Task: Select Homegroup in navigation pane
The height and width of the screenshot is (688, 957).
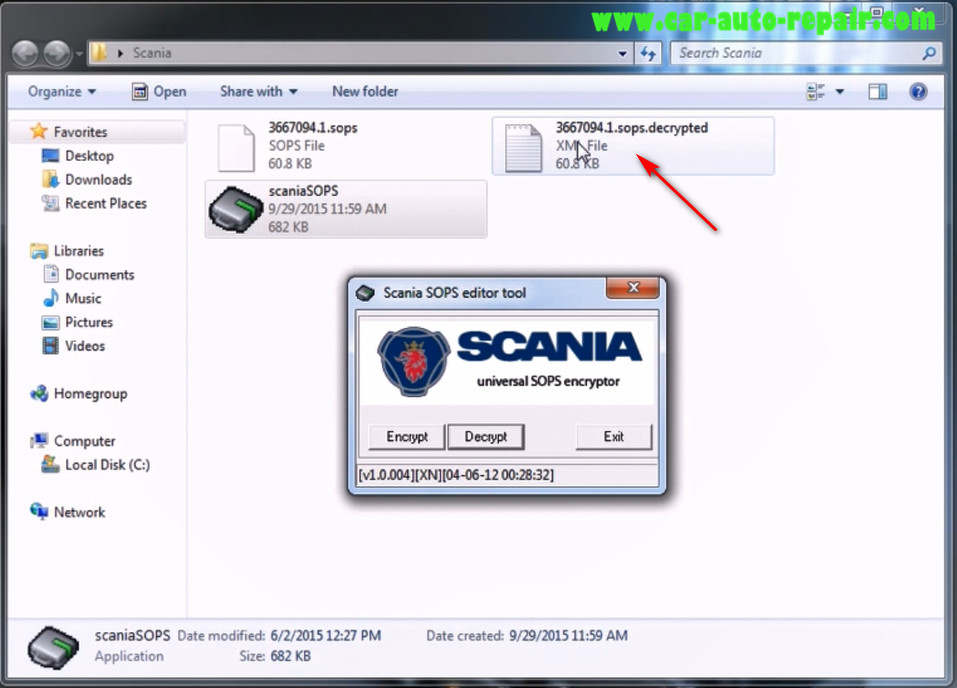Action: 90,394
